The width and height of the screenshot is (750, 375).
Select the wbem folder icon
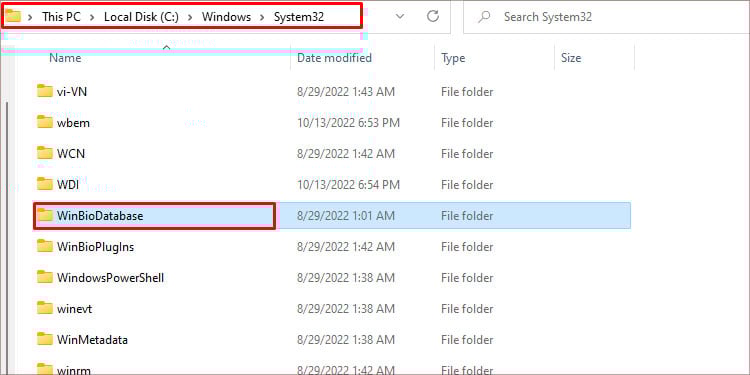44,122
